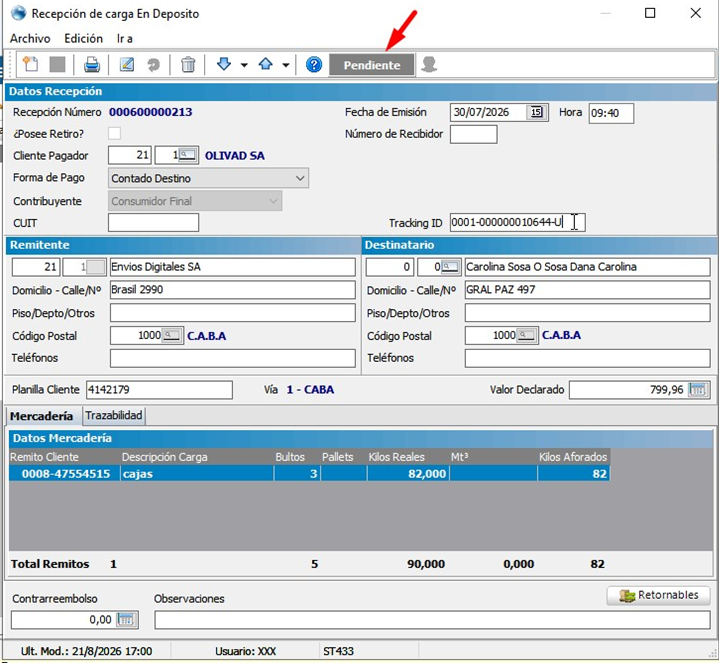Click Destinatario search lookup icon
Viewport: 719px width, 663px height.
(450, 266)
